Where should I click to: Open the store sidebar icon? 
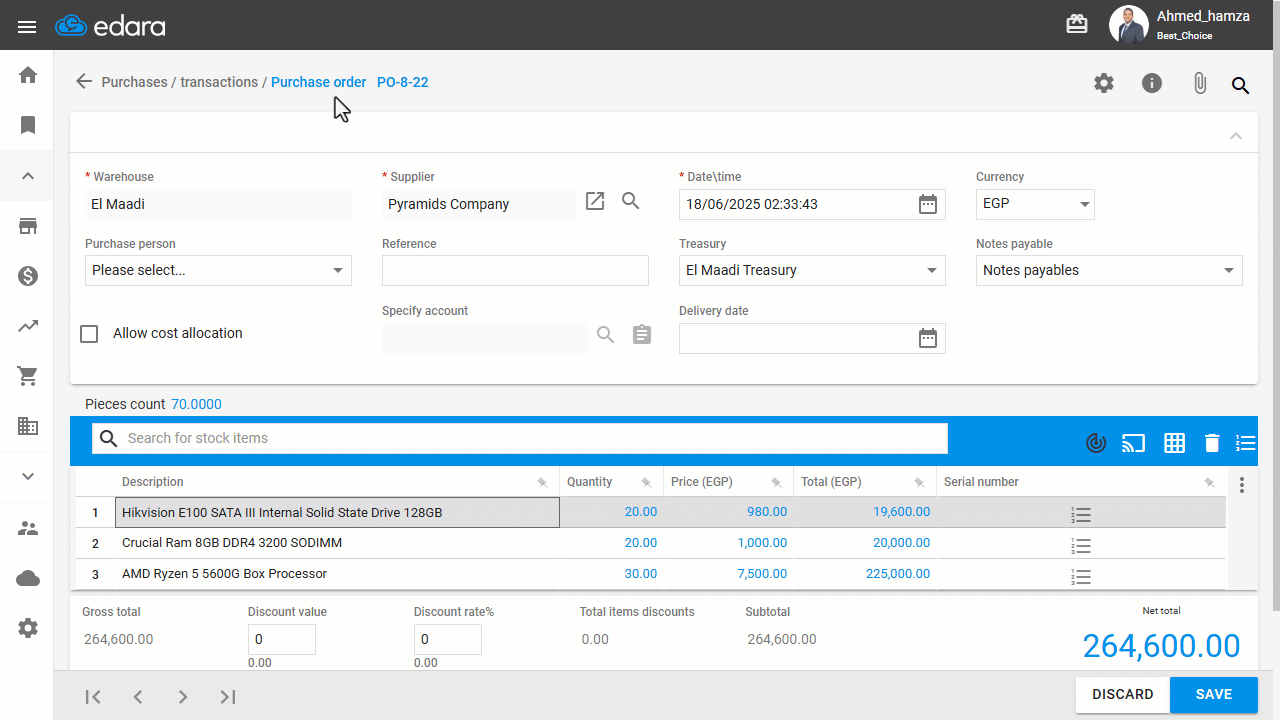point(28,226)
